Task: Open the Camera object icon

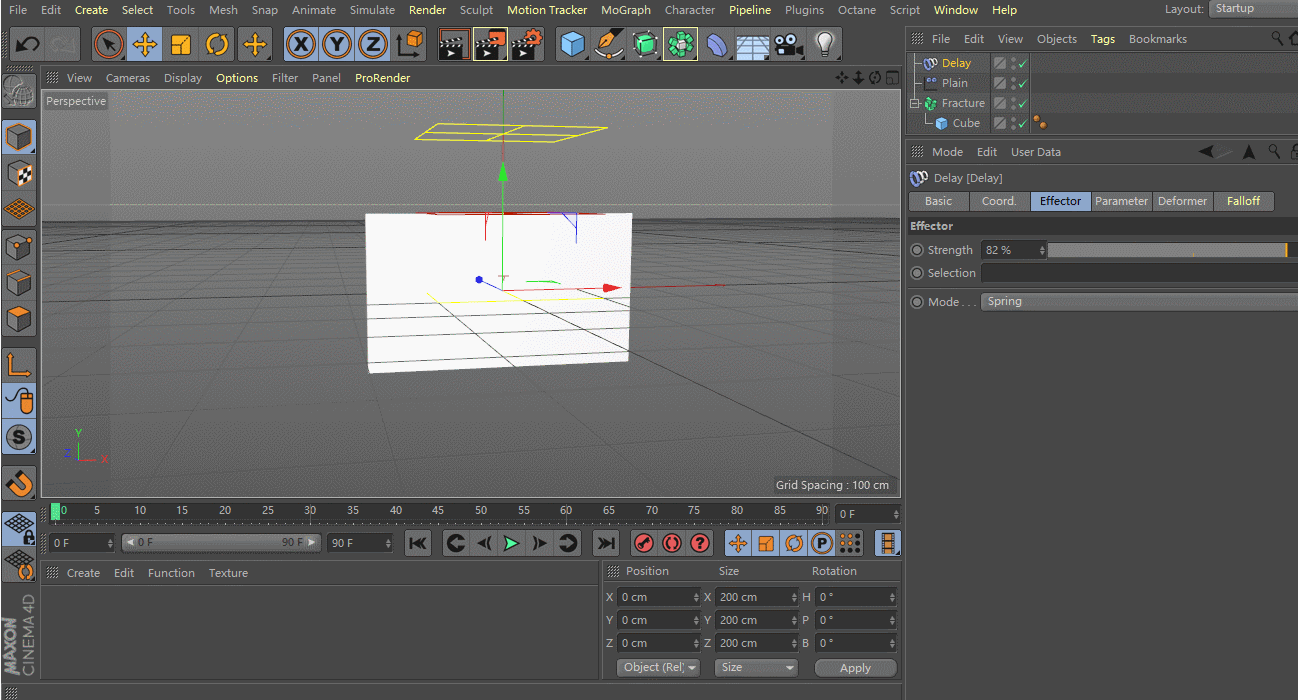Action: [x=789, y=45]
